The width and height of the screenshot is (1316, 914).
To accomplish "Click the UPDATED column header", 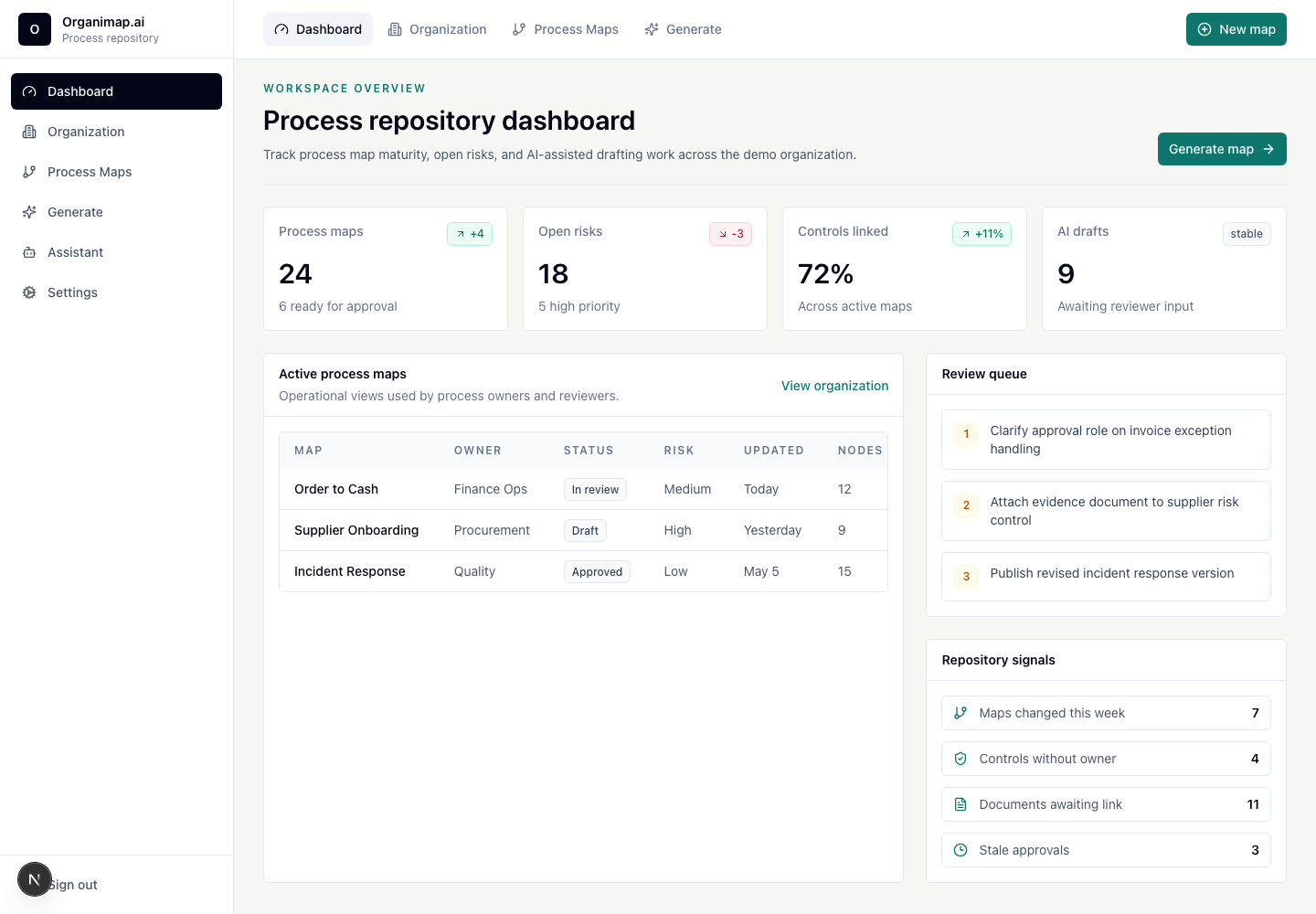I will tap(774, 451).
